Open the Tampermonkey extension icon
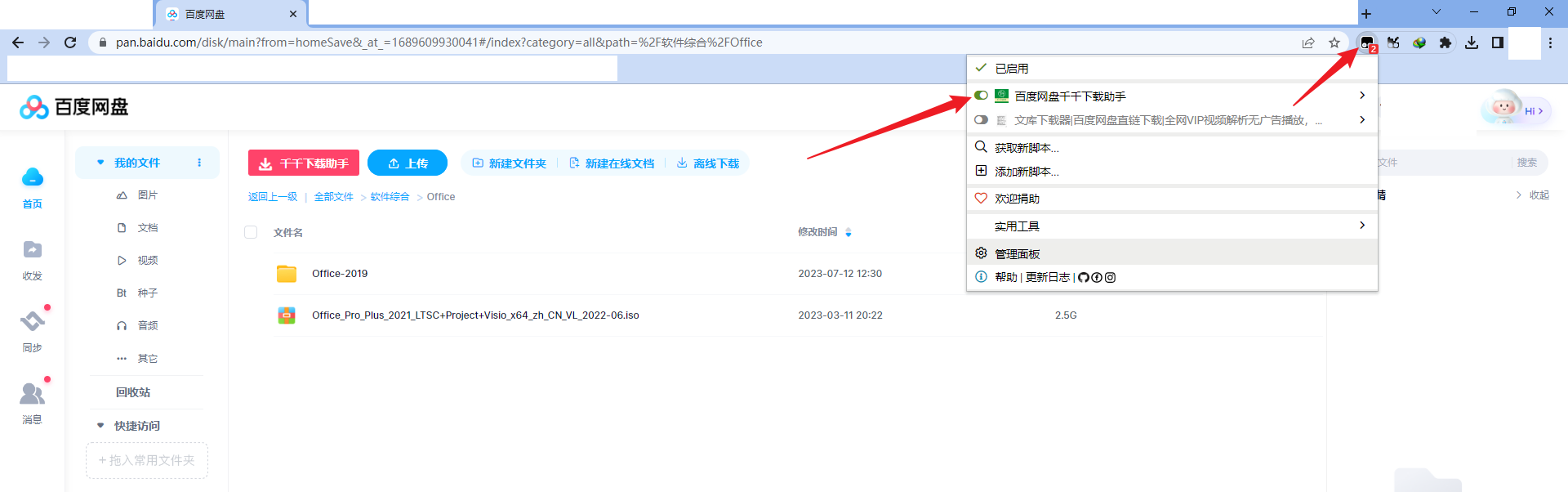The height and width of the screenshot is (492, 1568). pos(1367,42)
